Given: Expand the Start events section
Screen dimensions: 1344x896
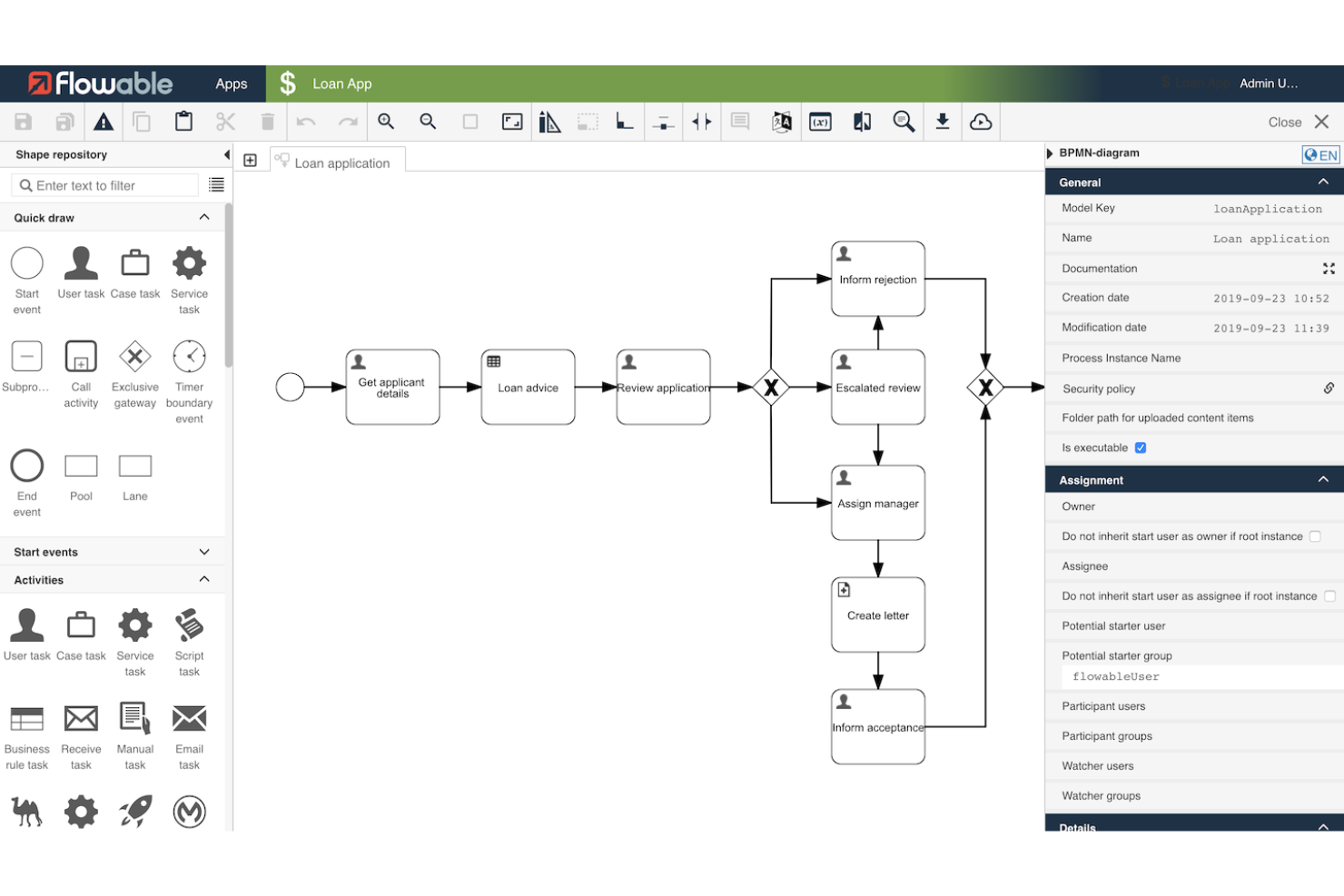Looking at the screenshot, I should pos(204,552).
